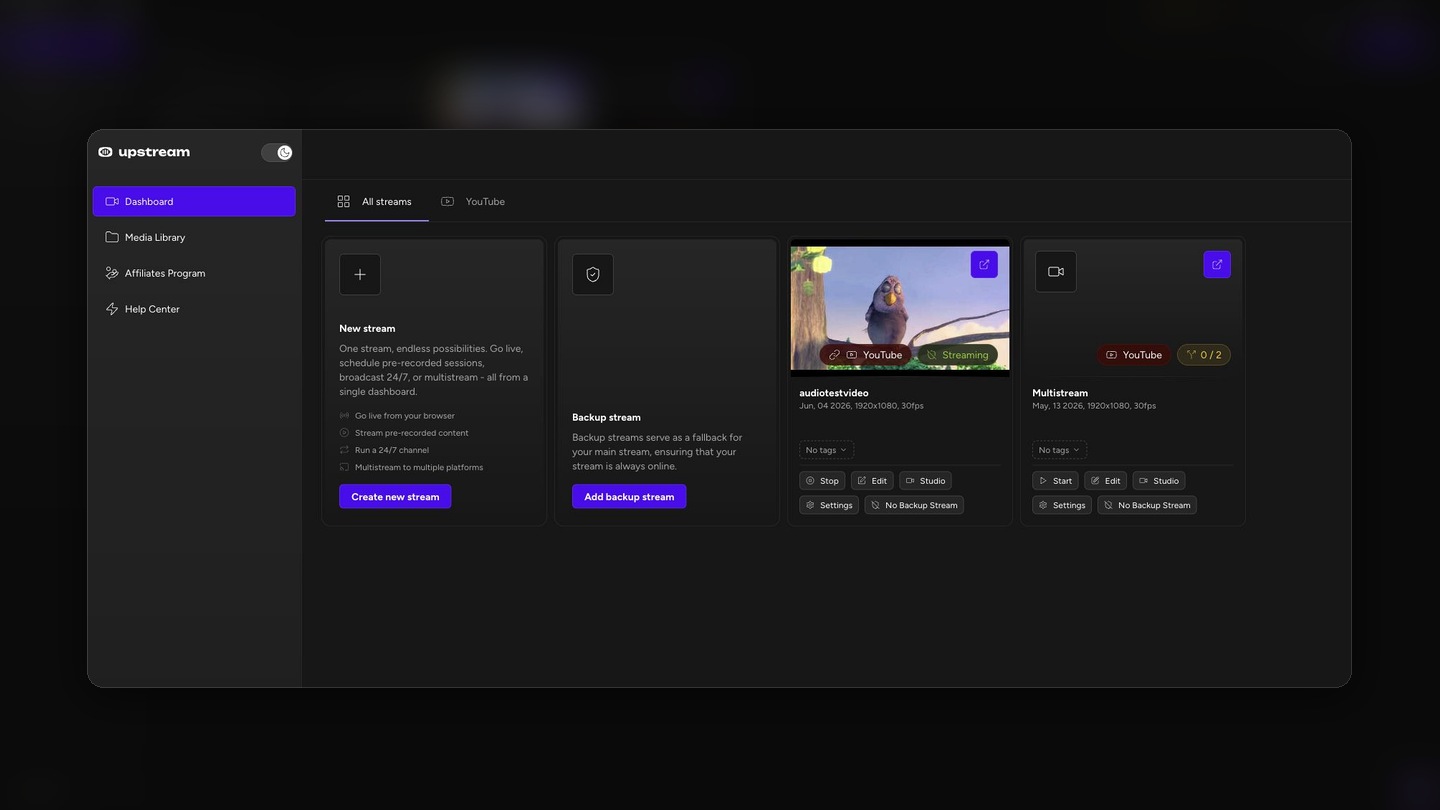1440x810 pixels.
Task: Click the camera icon on Multistream card
Action: point(1056,271)
